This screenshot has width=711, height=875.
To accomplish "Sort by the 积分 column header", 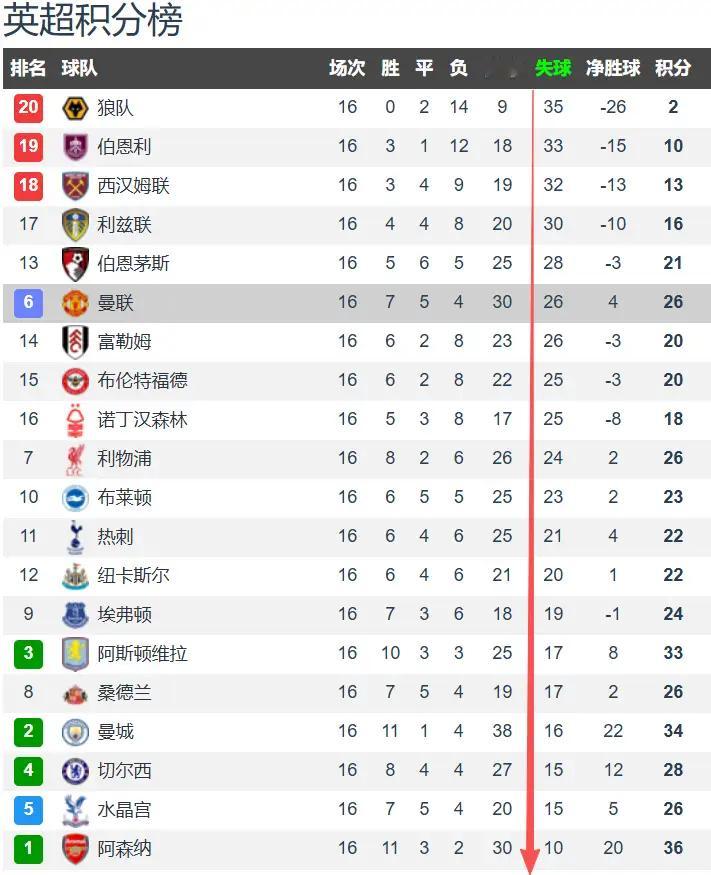I will coord(673,68).
